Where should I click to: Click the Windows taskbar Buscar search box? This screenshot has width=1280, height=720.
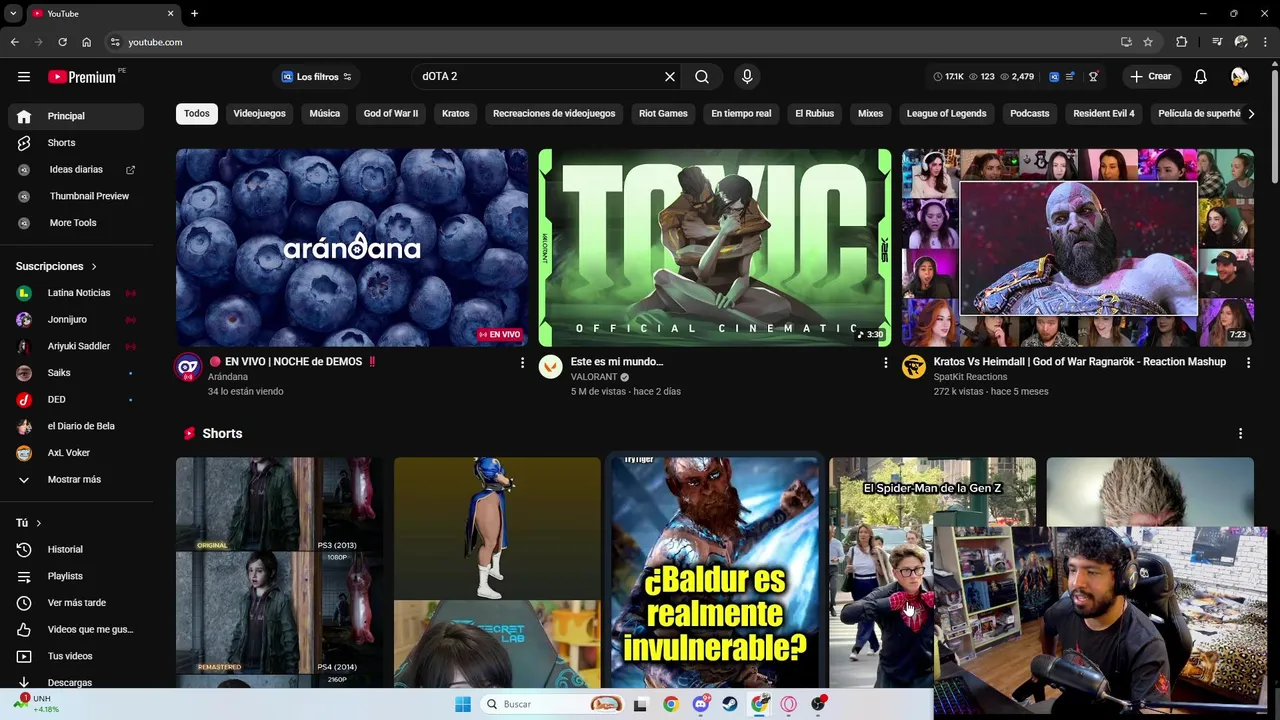(x=552, y=704)
